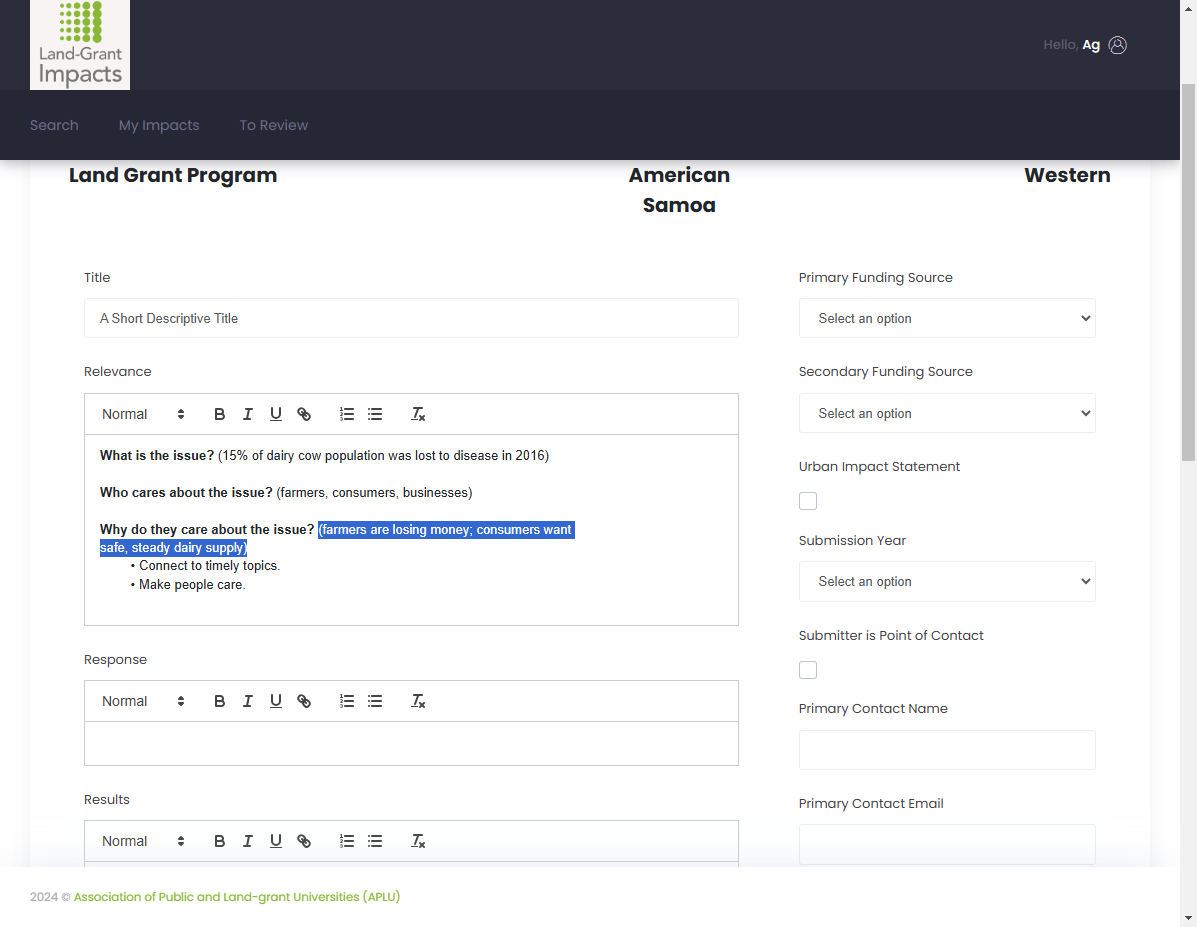Toggle underline in Results editor
The image size is (1197, 927).
click(276, 841)
